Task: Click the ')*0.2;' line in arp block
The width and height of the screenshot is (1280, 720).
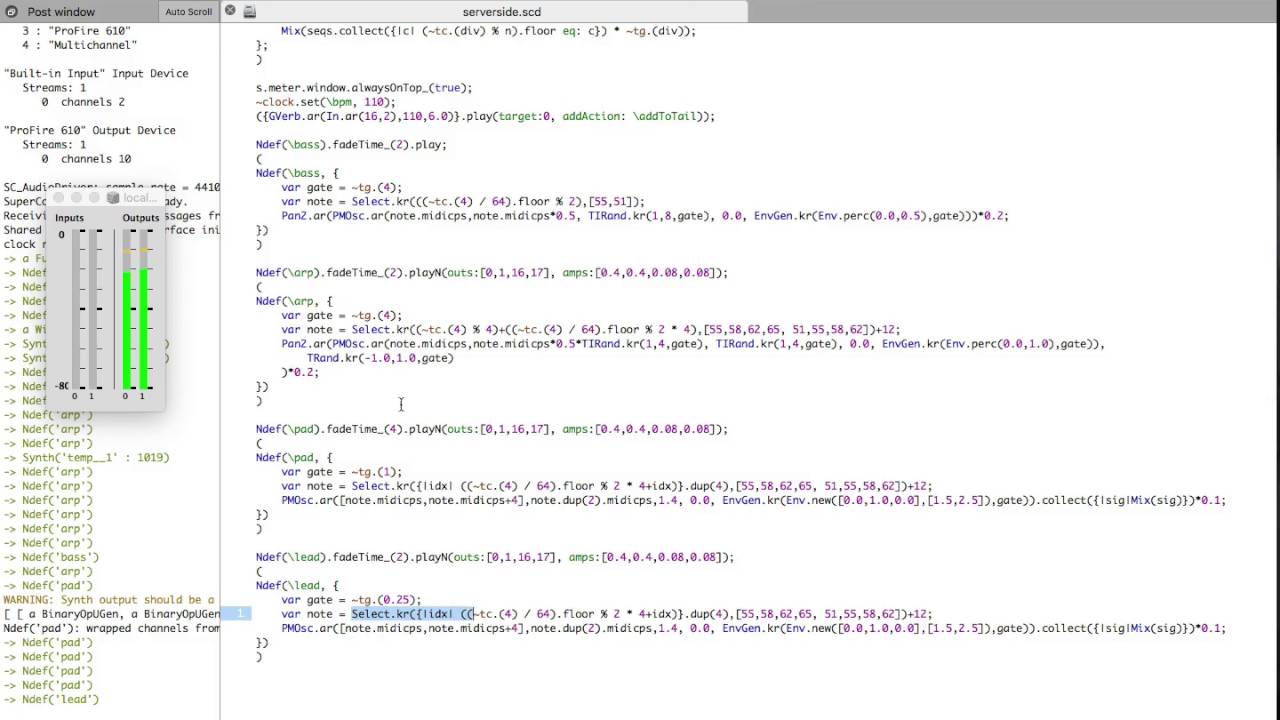Action: click(x=300, y=372)
